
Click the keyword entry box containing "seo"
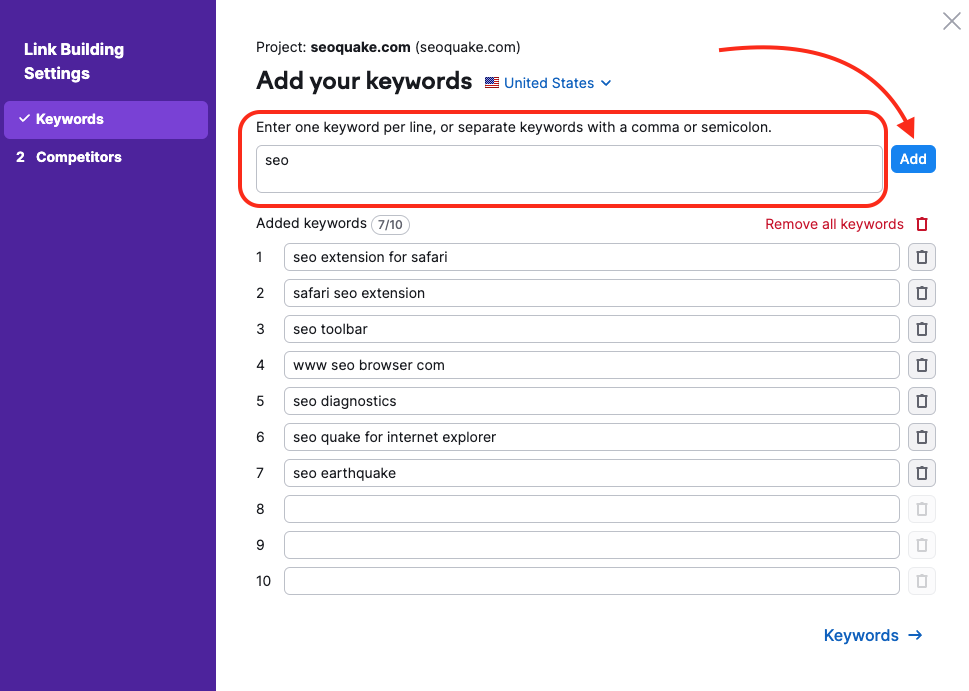pyautogui.click(x=567, y=169)
